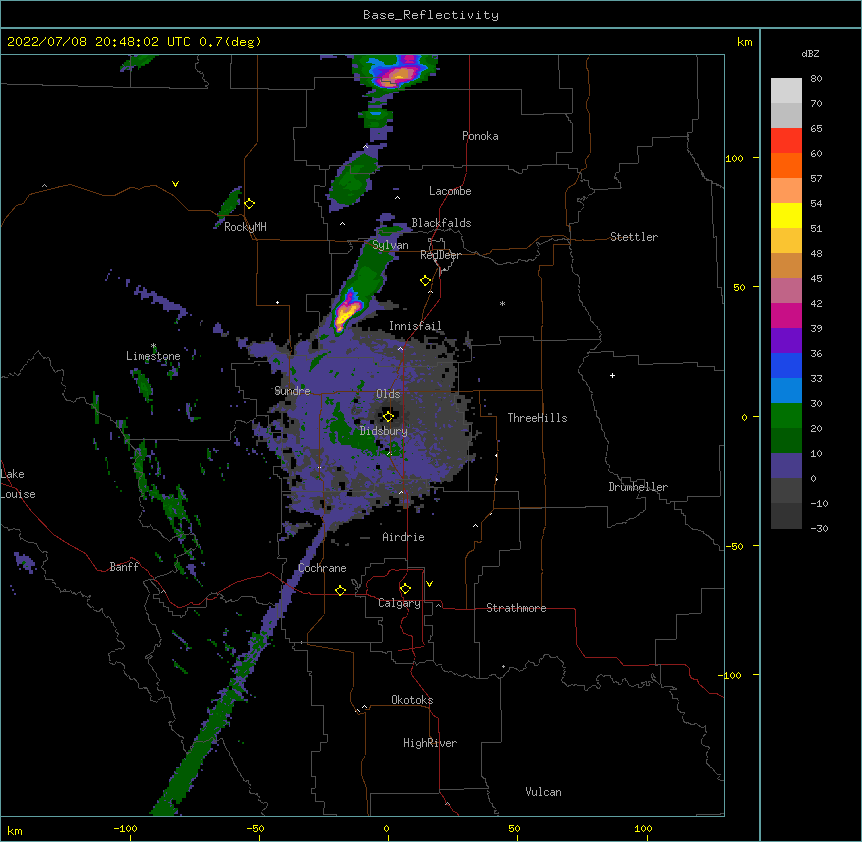The image size is (862, 842).
Task: Select the slate purple 0-10 dBZ swatch
Action: 786,466
